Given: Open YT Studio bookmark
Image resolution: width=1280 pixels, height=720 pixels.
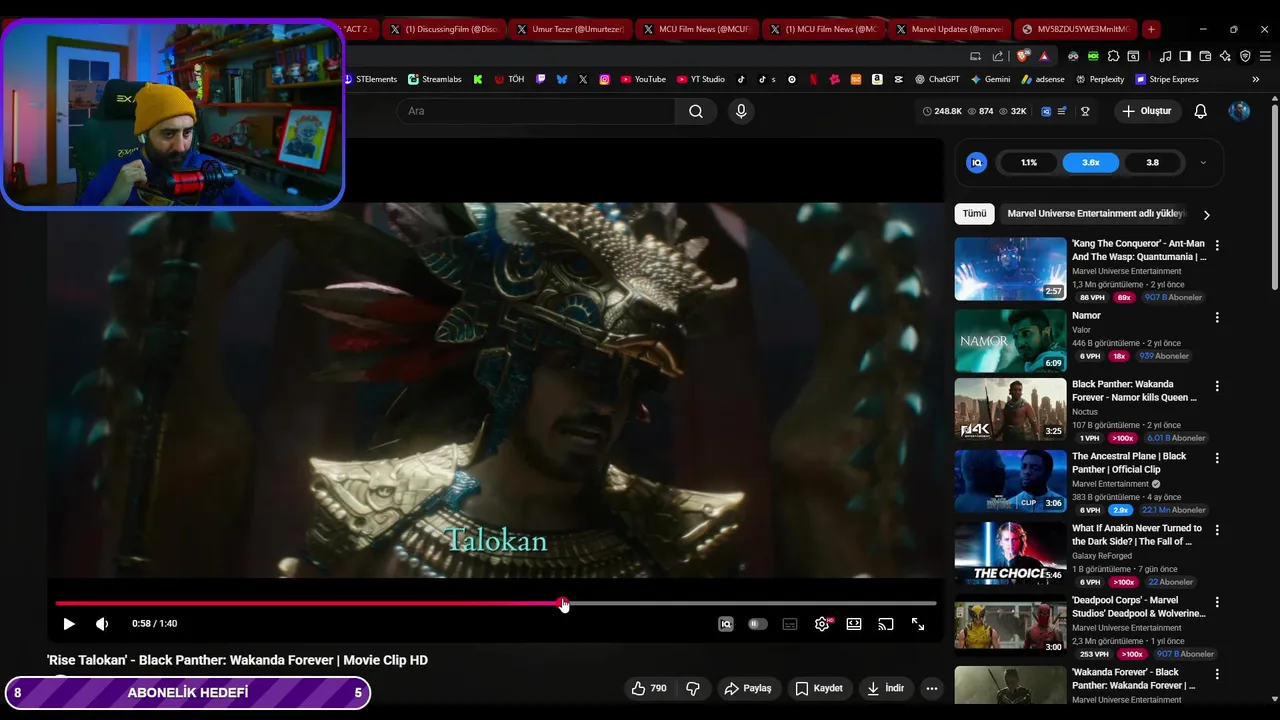Looking at the screenshot, I should coord(701,79).
